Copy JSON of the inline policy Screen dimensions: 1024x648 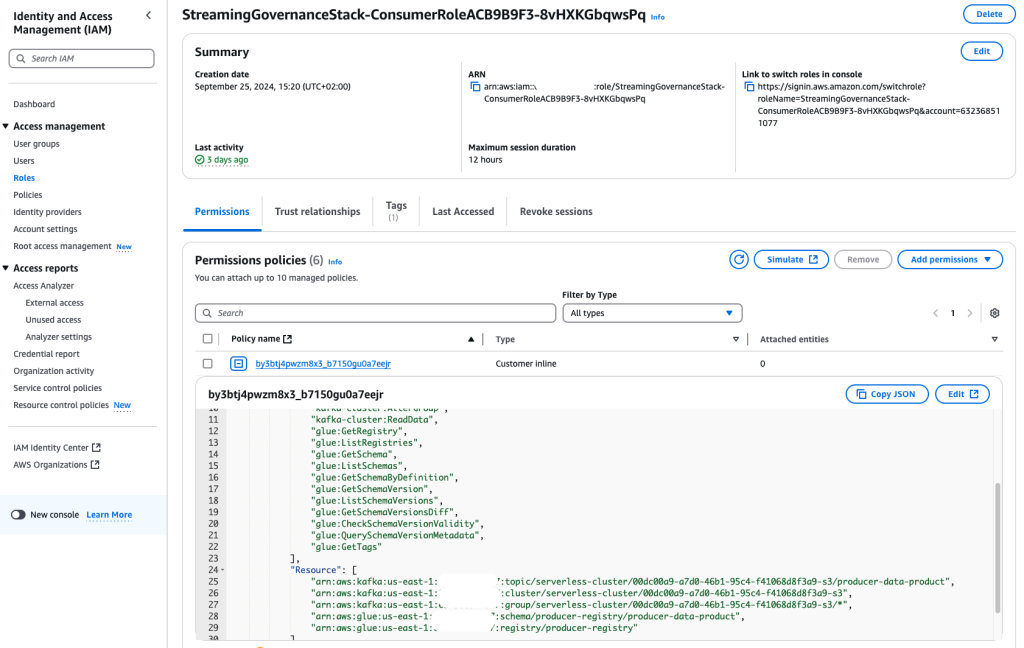pyautogui.click(x=887, y=394)
